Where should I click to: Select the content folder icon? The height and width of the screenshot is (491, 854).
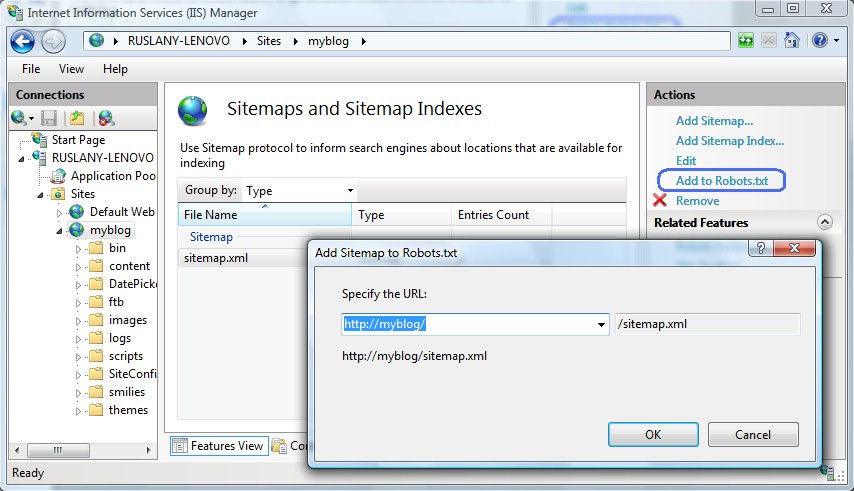pos(96,266)
